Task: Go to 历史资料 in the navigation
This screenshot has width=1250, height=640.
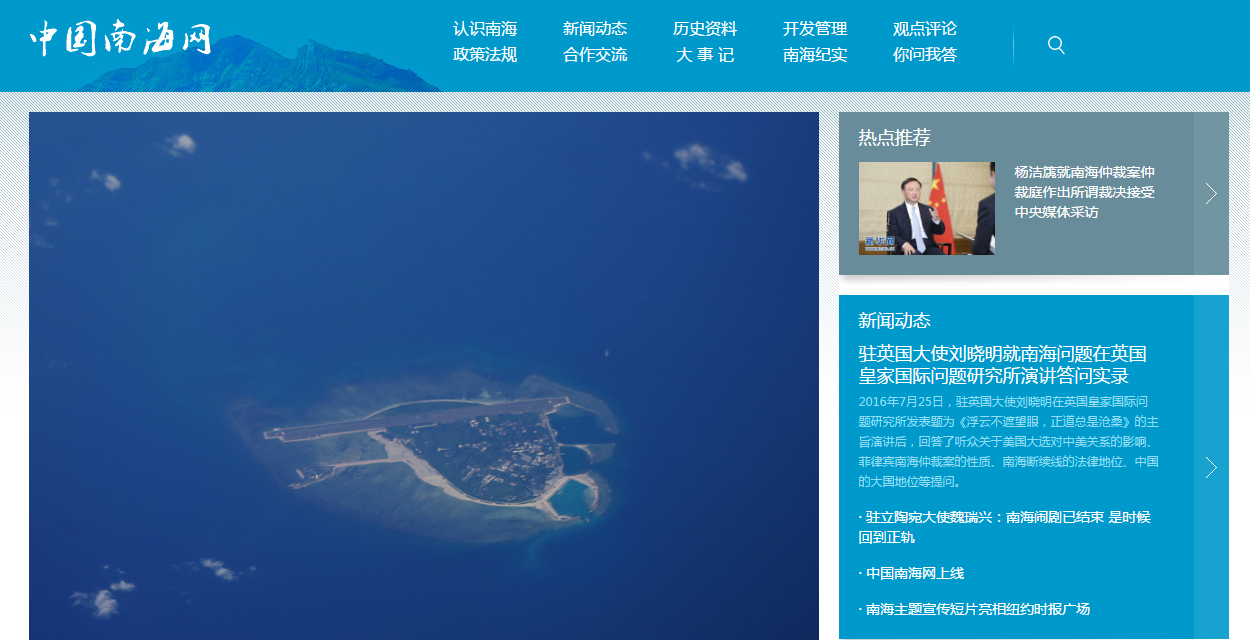Action: [705, 29]
